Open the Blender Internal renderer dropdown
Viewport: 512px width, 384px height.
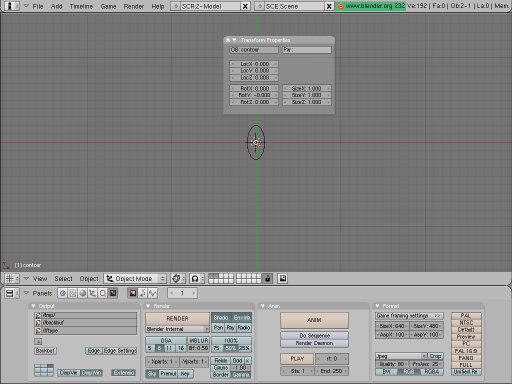tap(177, 329)
